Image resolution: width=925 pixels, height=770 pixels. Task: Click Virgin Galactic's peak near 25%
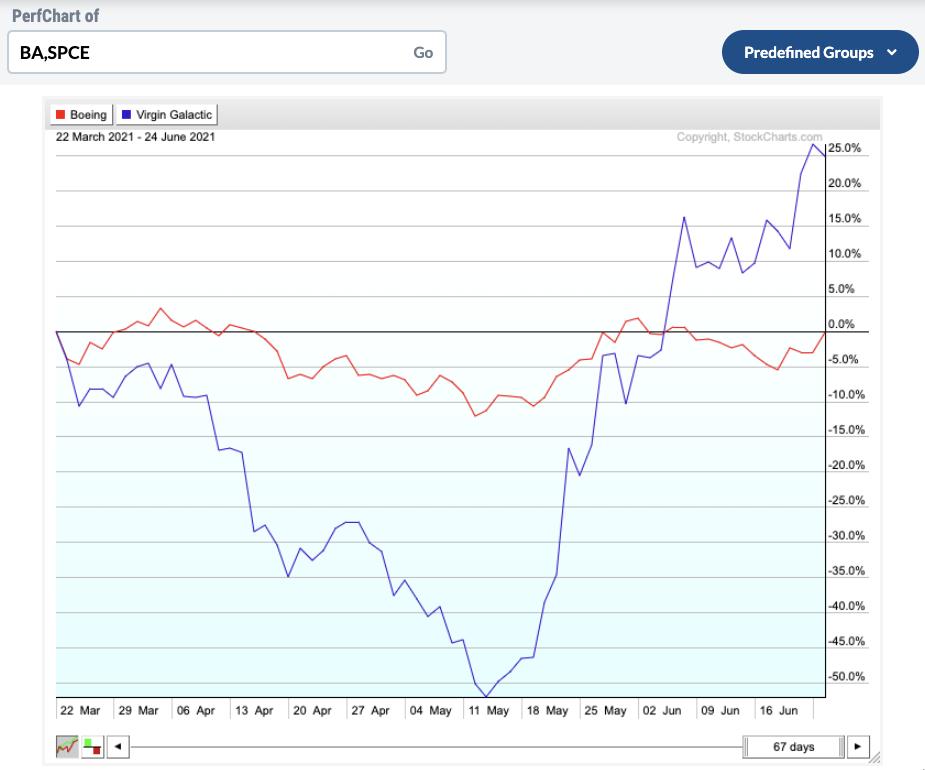pyautogui.click(x=814, y=144)
